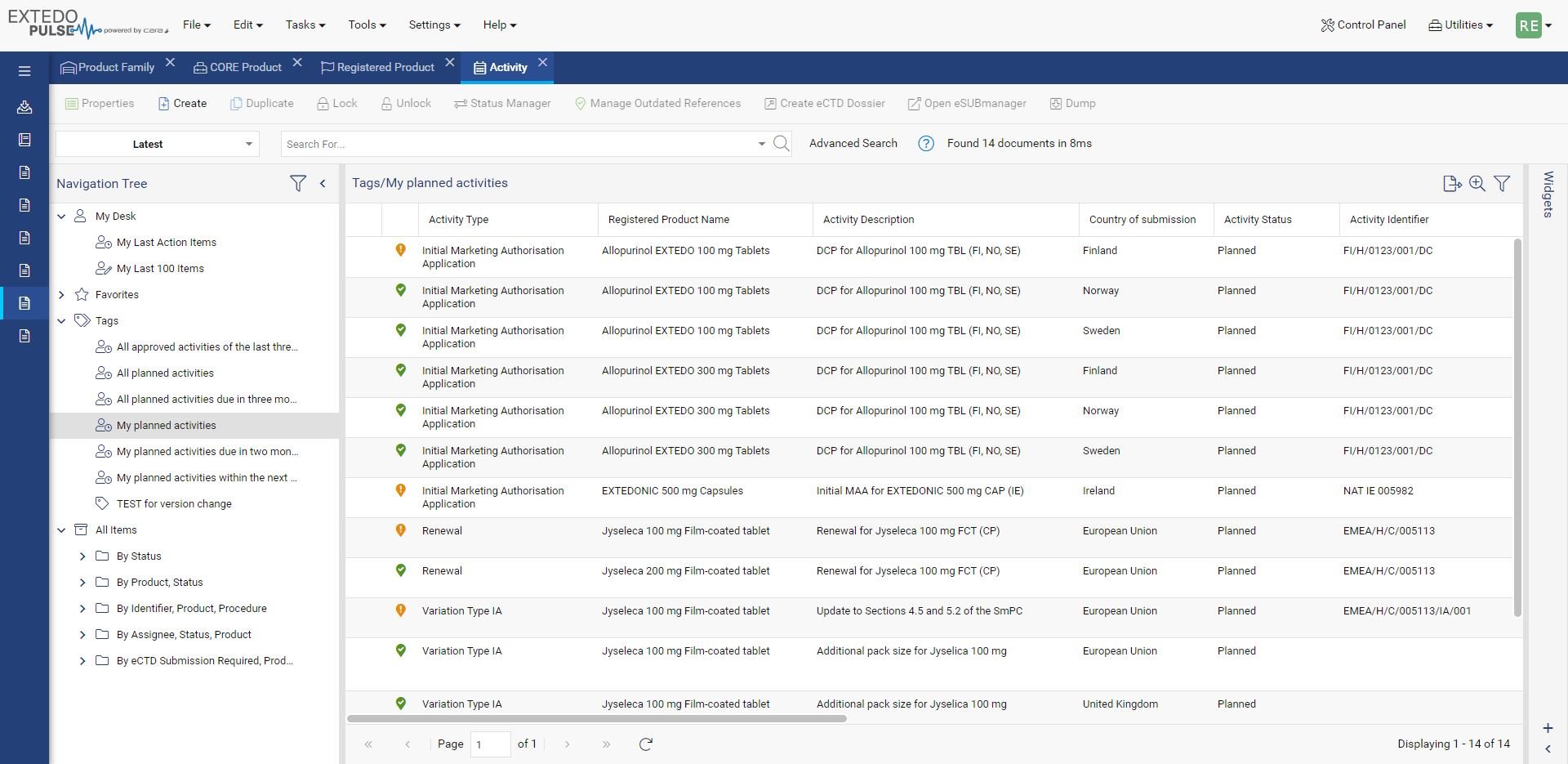Click the Duplicate icon in the activity toolbar
The height and width of the screenshot is (764, 1568).
point(261,103)
